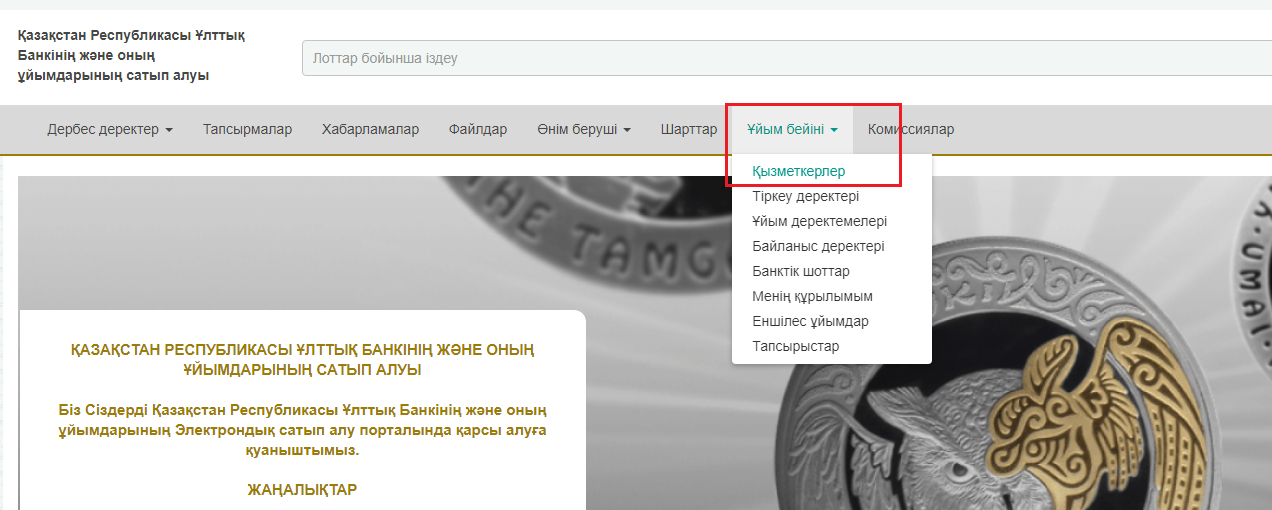The image size is (1272, 510).
Task: Open Байланыс деректері from the menu
Action: [818, 246]
